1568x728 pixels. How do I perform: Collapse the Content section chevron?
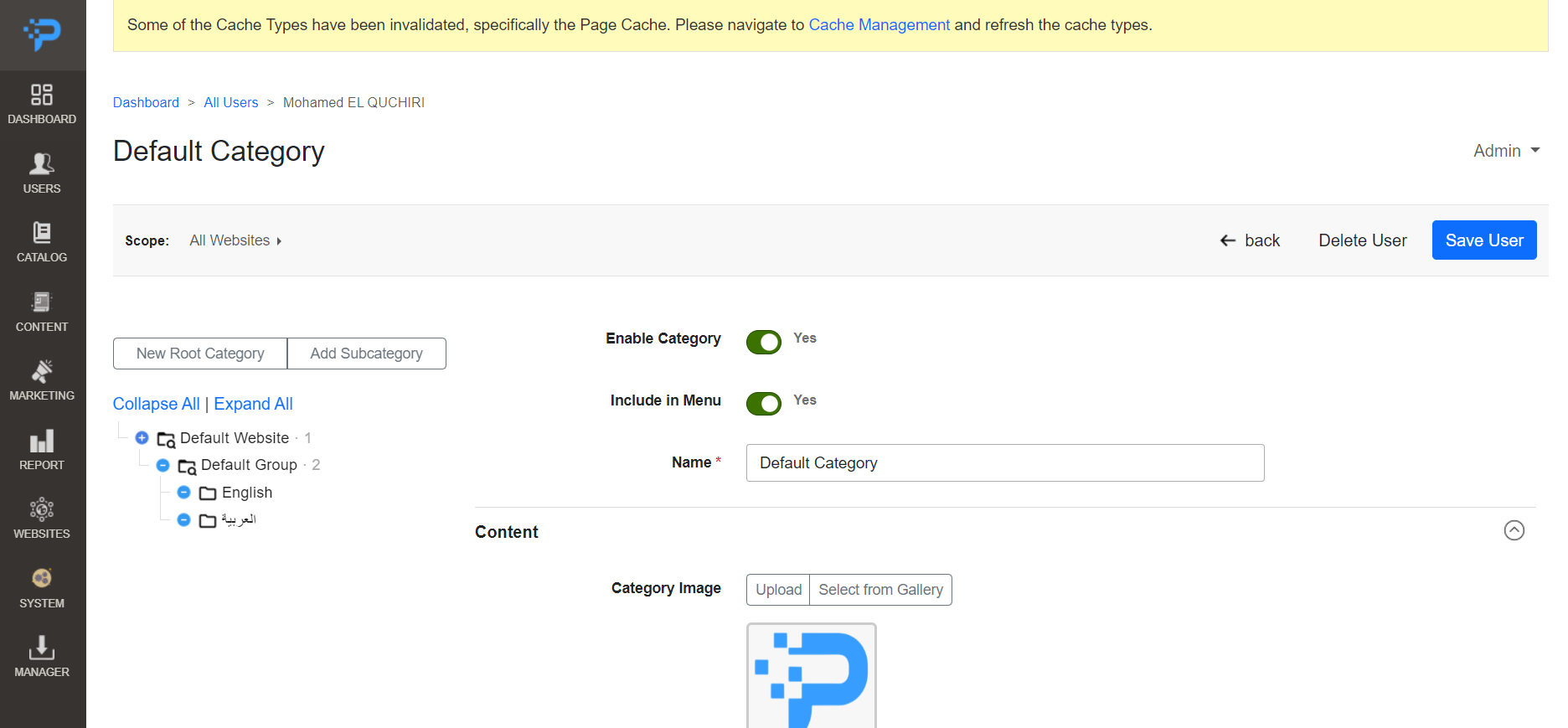click(x=1514, y=530)
